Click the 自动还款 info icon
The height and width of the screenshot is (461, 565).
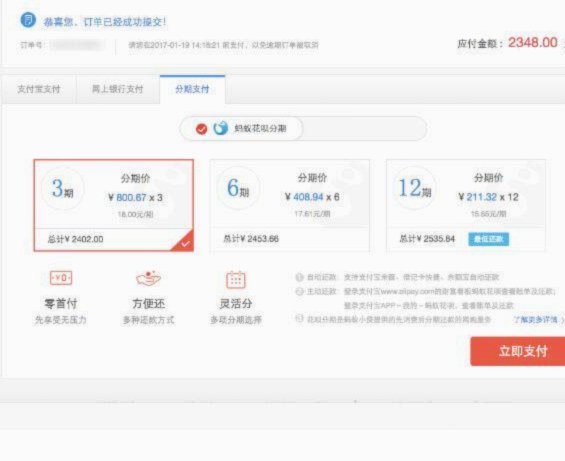pos(299,277)
